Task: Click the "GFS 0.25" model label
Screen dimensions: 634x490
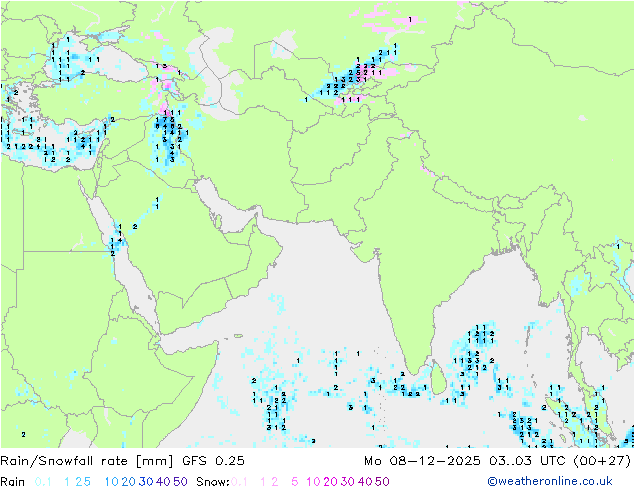Action: click(213, 461)
